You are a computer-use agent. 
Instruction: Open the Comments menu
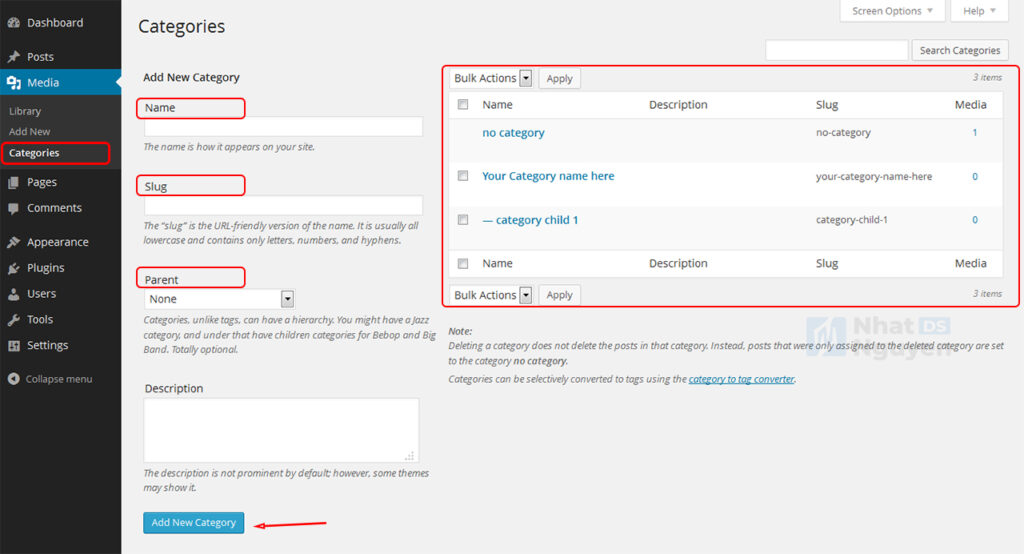click(x=54, y=208)
